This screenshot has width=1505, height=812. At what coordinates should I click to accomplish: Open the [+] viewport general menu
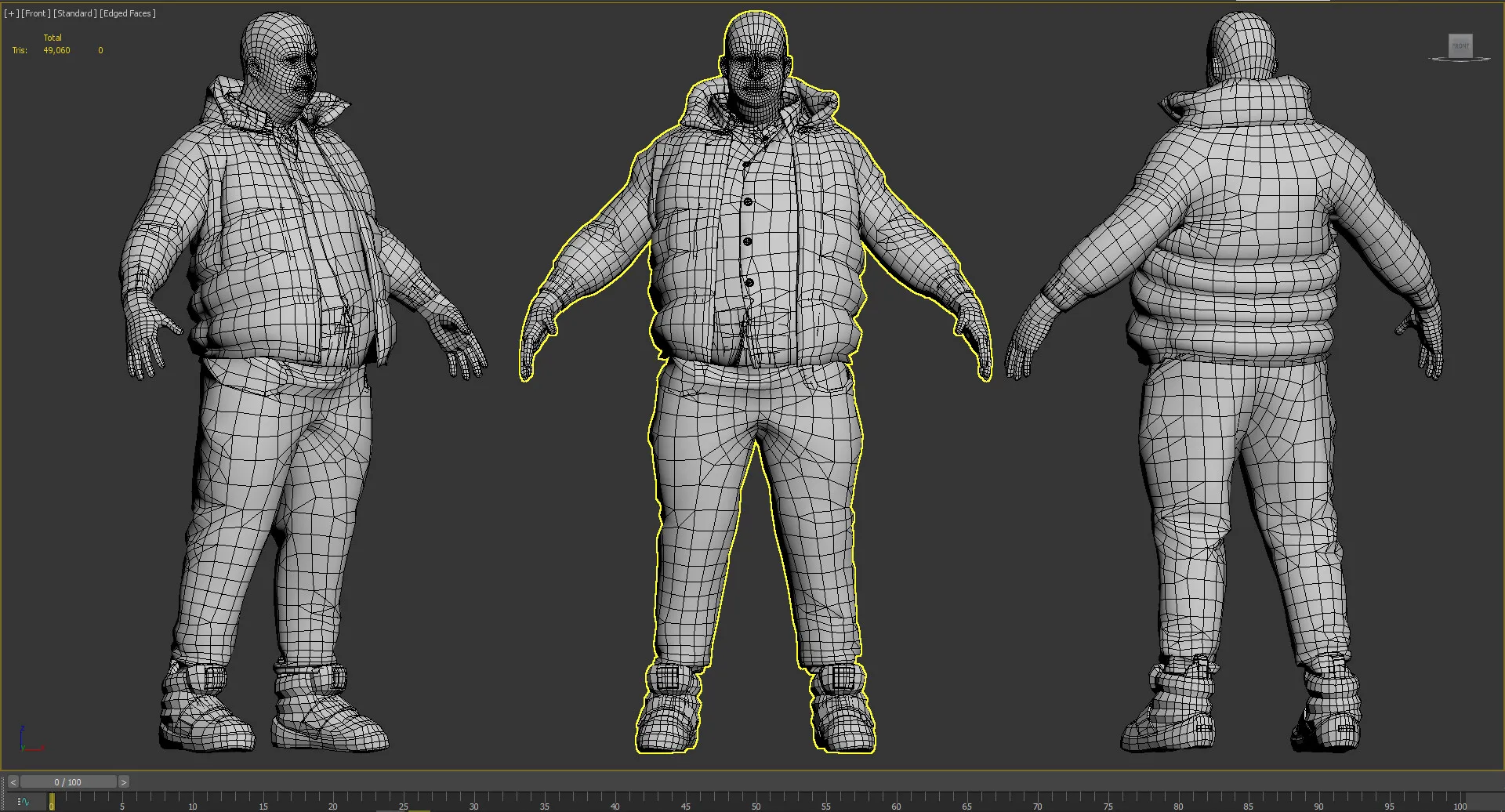11,13
